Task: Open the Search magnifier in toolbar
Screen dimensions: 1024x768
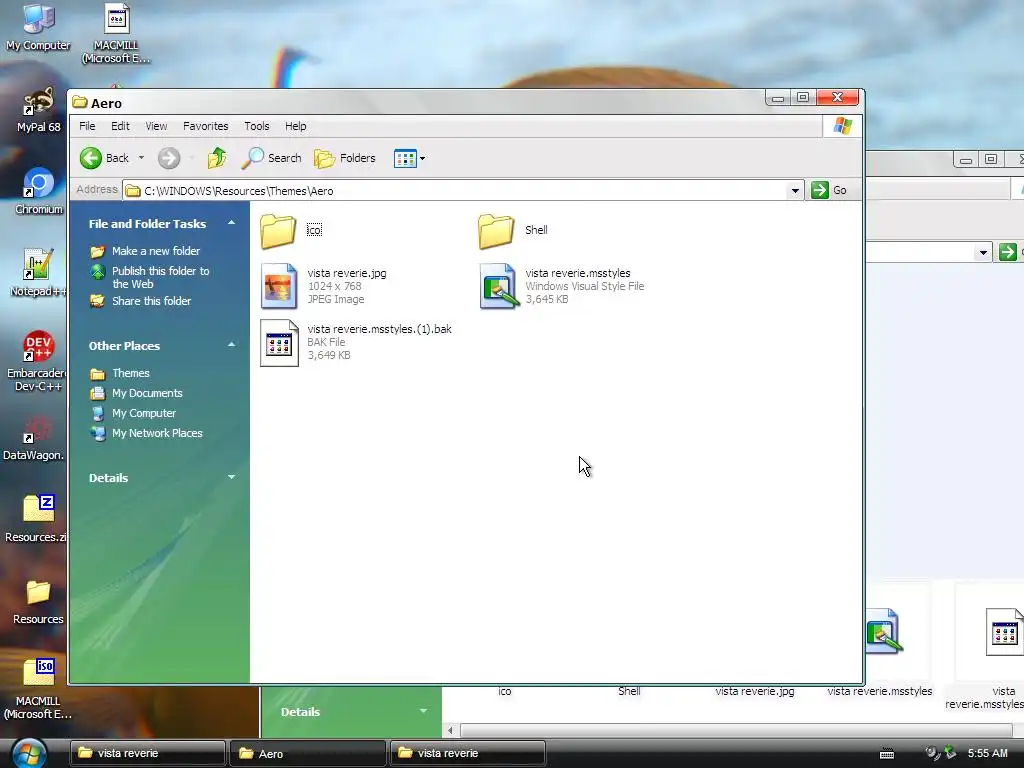Action: [x=271, y=158]
